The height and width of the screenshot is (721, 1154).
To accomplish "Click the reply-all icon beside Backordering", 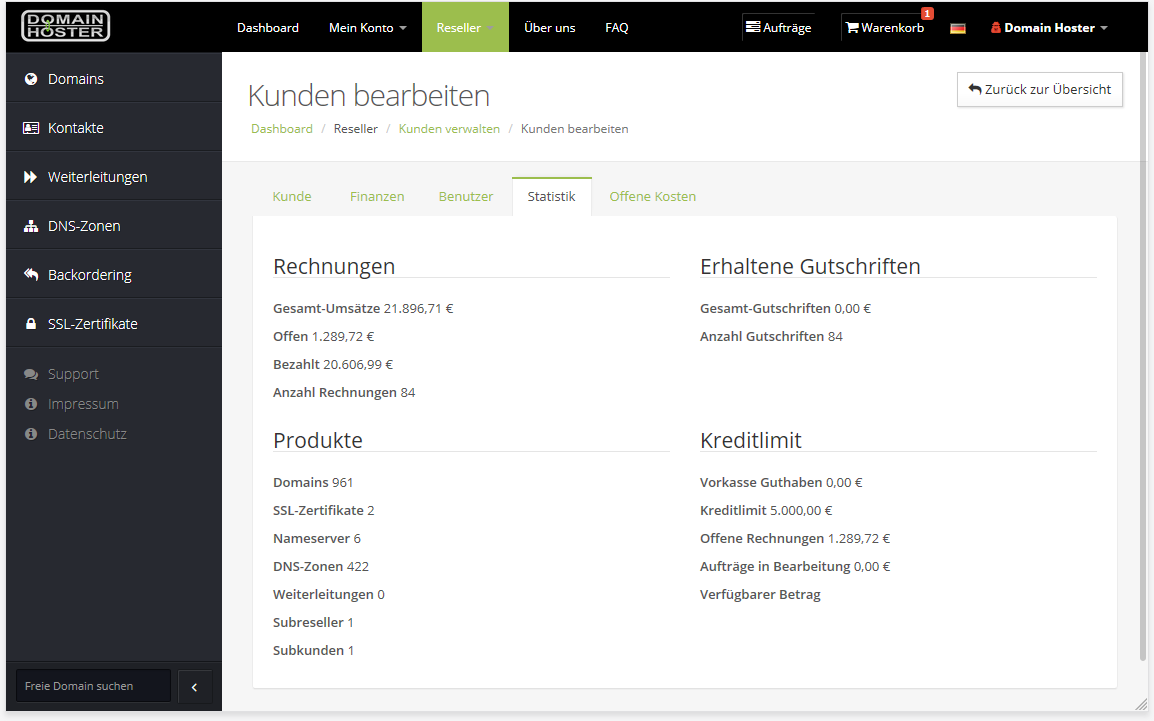I will tap(31, 274).
